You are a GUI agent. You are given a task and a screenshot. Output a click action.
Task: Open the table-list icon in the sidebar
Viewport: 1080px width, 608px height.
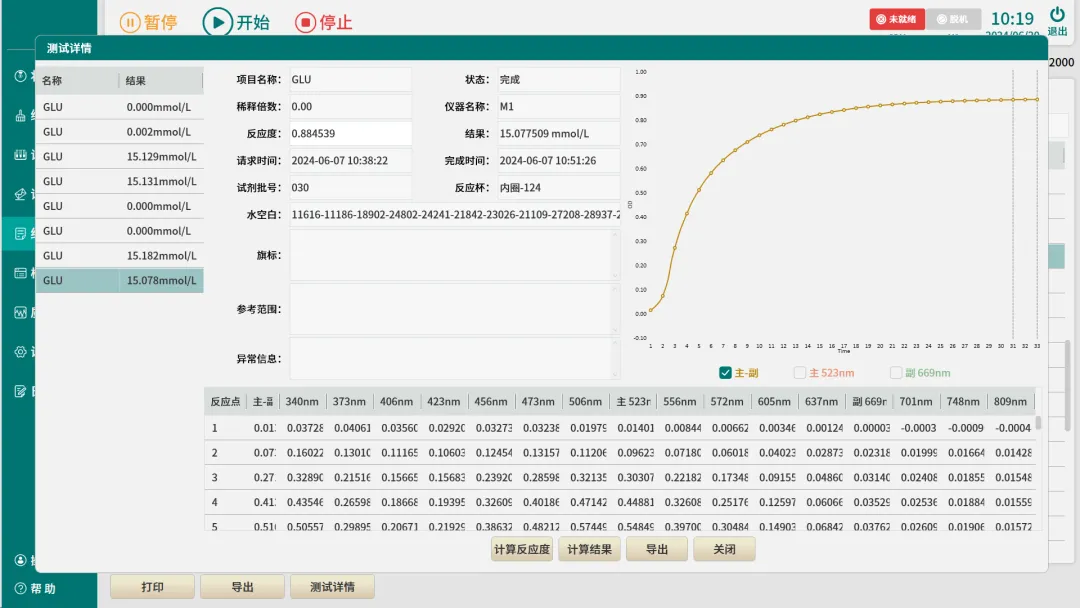21,273
